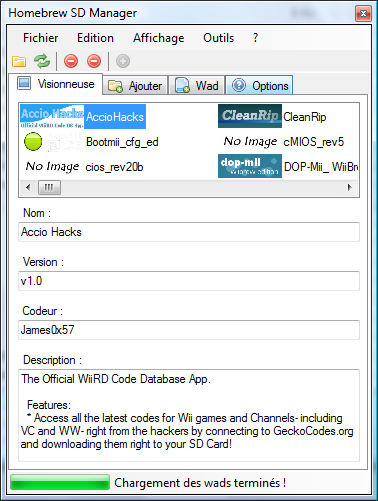Open the ? help menu
This screenshot has width=378, height=501.
[255, 38]
